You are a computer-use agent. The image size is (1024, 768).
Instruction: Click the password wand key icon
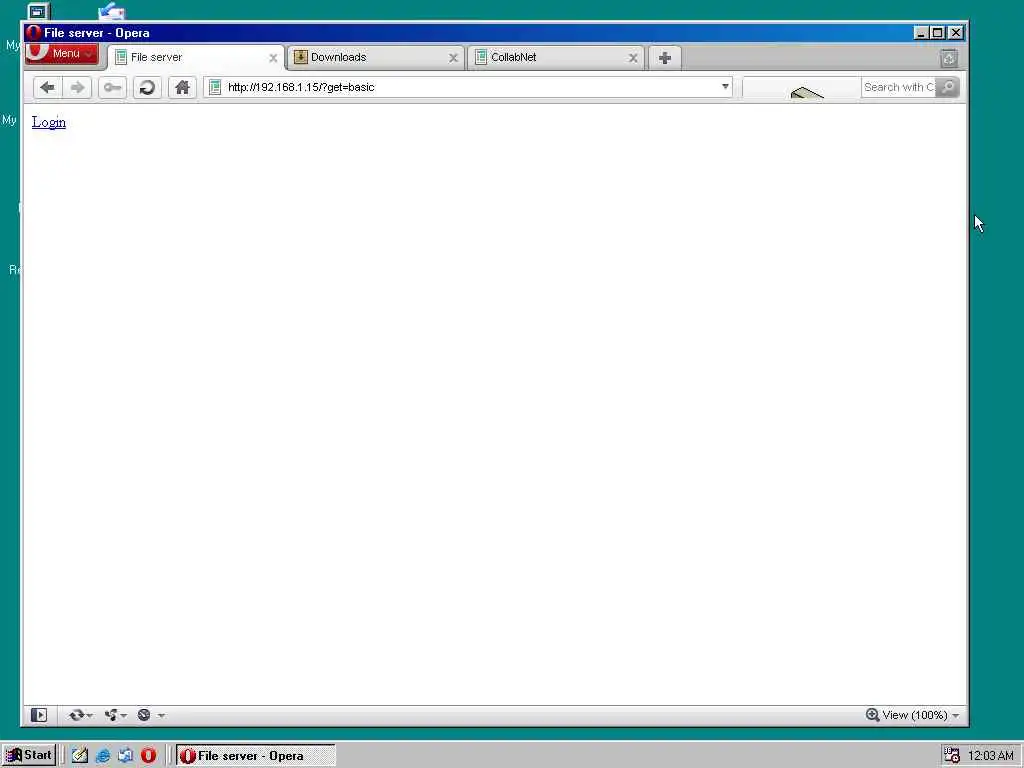112,88
